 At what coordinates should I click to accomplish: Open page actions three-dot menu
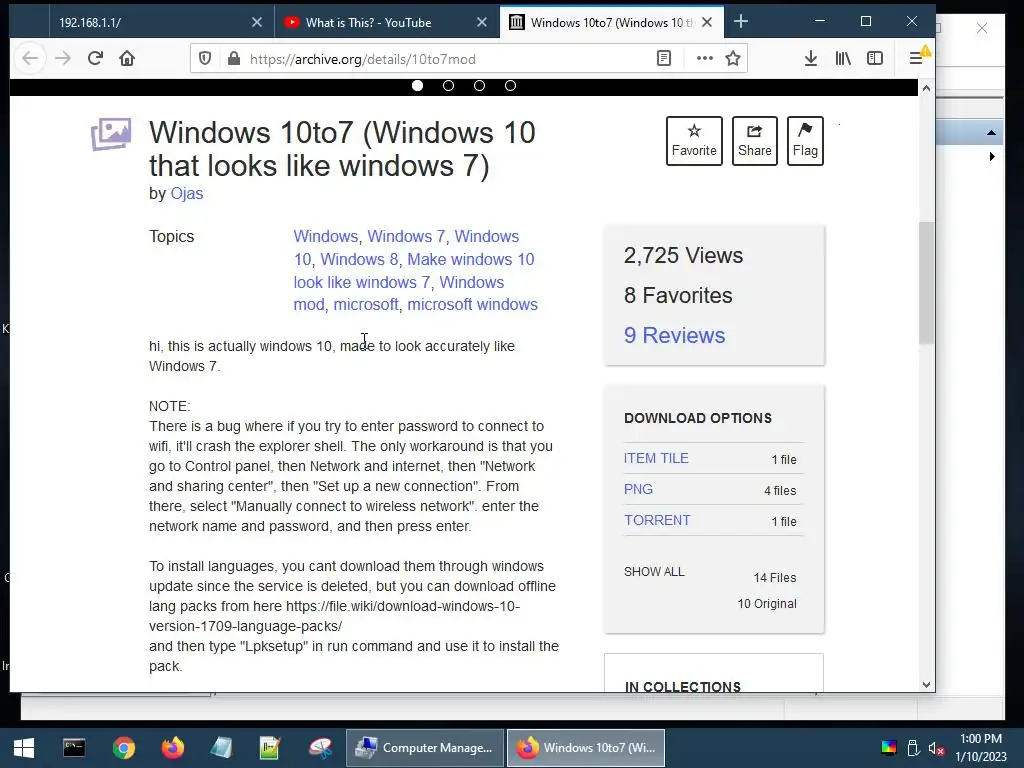(705, 59)
